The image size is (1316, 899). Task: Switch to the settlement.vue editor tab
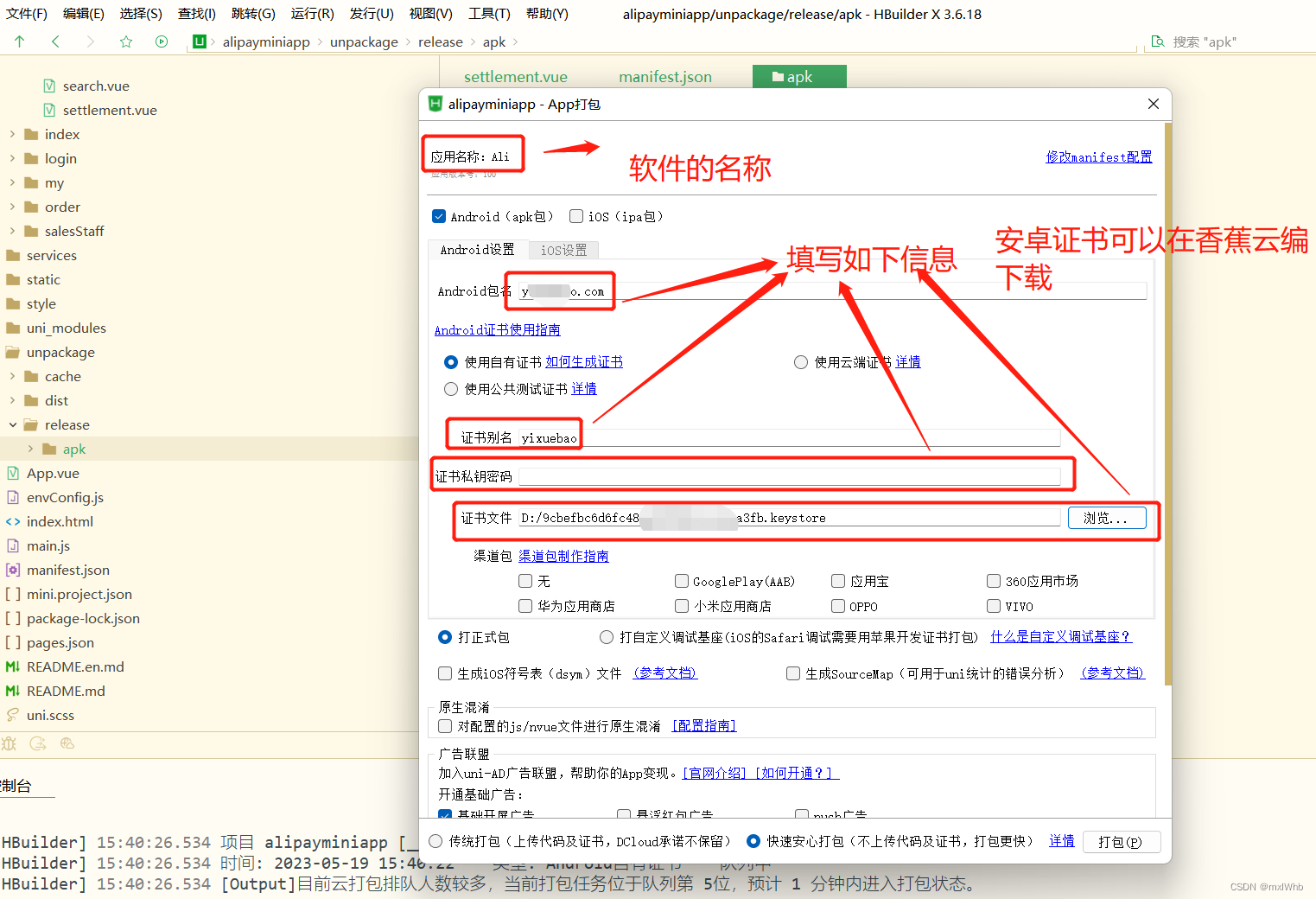[516, 77]
